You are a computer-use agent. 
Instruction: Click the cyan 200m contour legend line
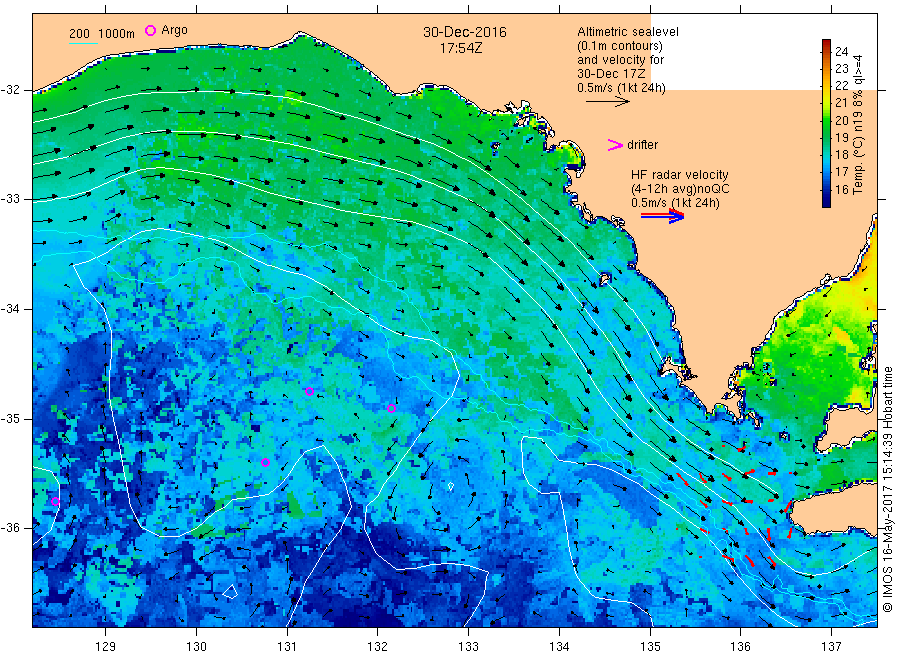tap(83, 43)
